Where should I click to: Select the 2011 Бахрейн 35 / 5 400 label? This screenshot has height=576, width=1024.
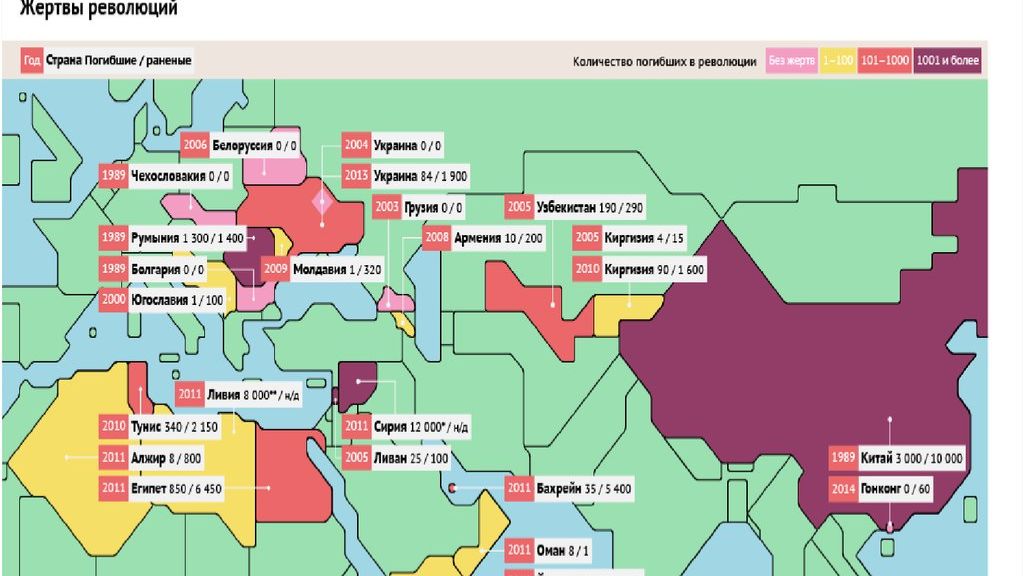(x=569, y=488)
